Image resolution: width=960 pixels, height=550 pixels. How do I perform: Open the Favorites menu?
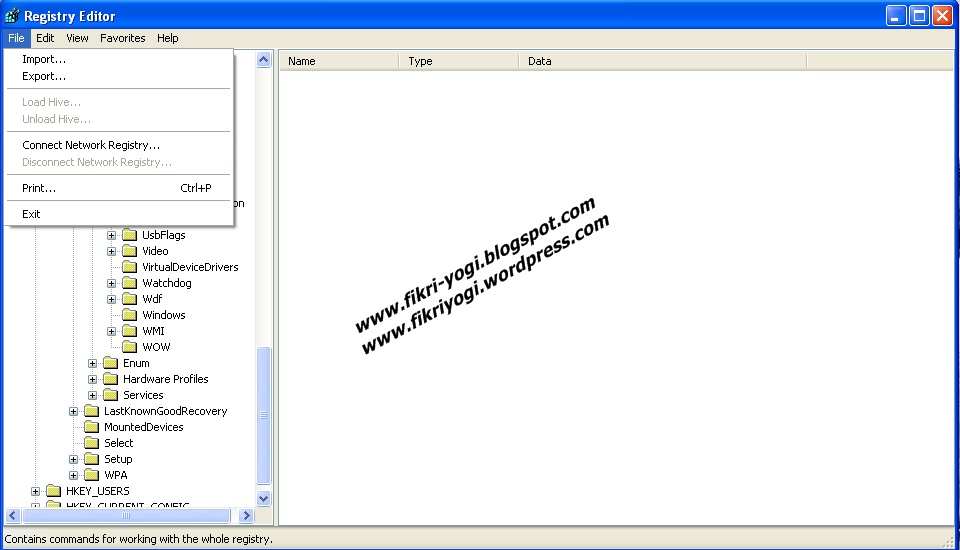[122, 38]
